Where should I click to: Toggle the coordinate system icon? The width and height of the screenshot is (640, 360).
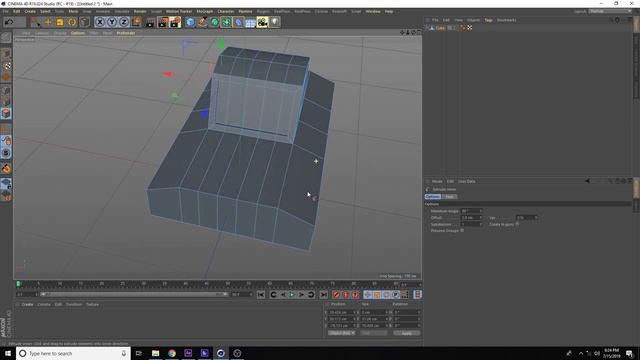coord(136,22)
